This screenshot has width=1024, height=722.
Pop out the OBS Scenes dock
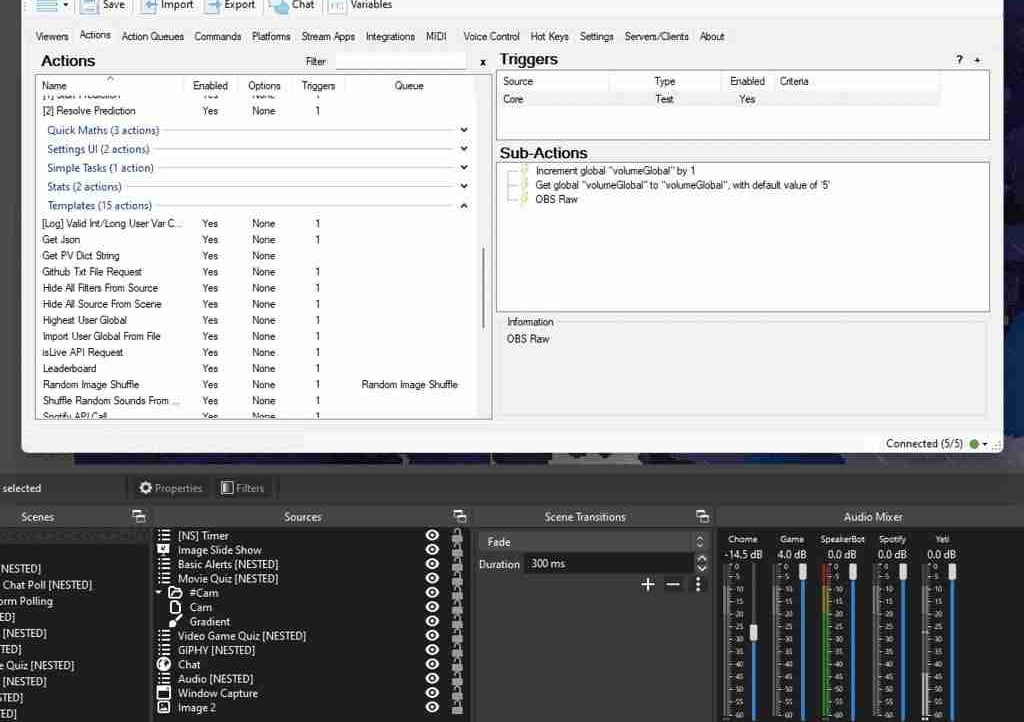tap(138, 516)
